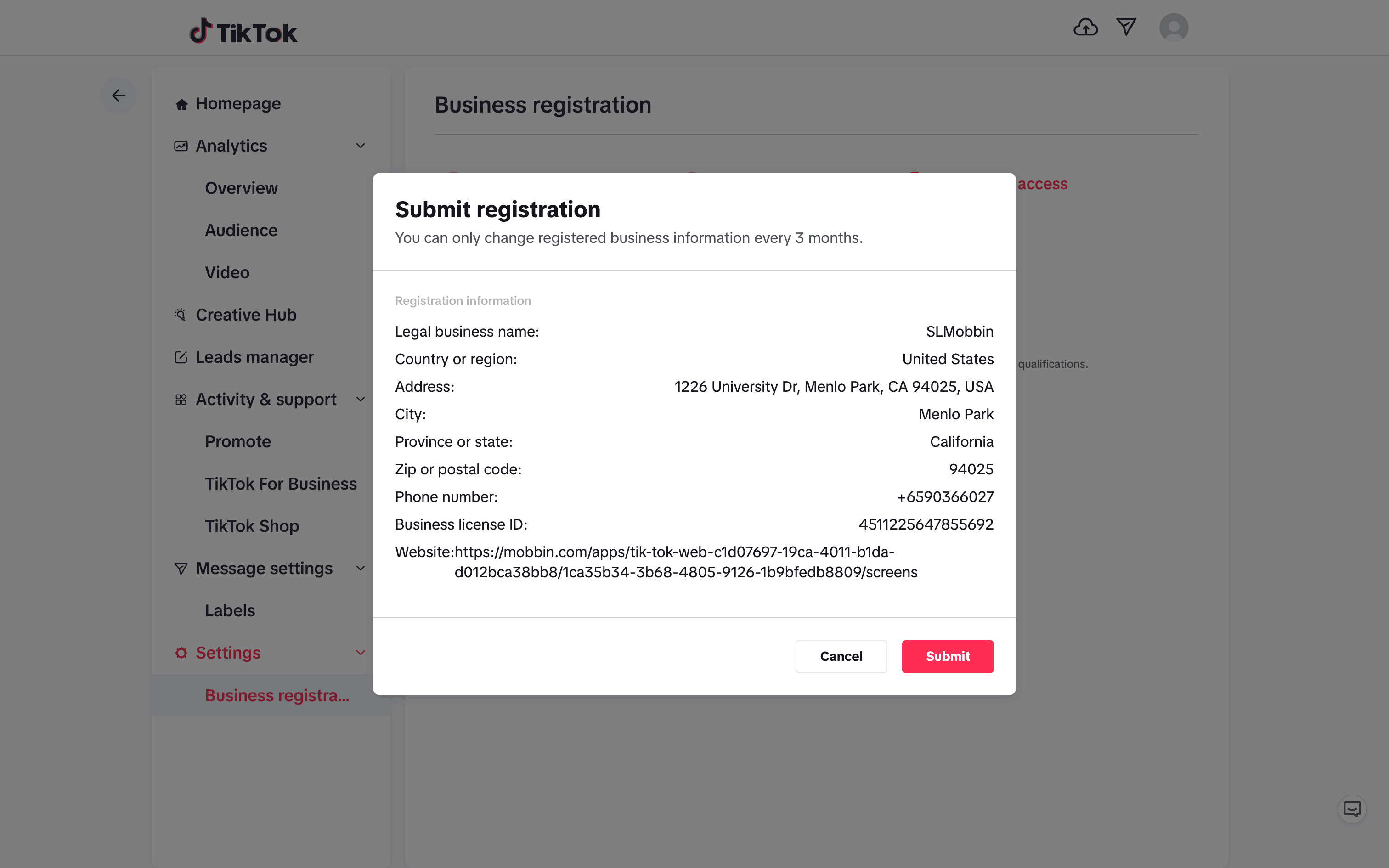
Task: Open the feedback chat icon
Action: [x=1352, y=809]
